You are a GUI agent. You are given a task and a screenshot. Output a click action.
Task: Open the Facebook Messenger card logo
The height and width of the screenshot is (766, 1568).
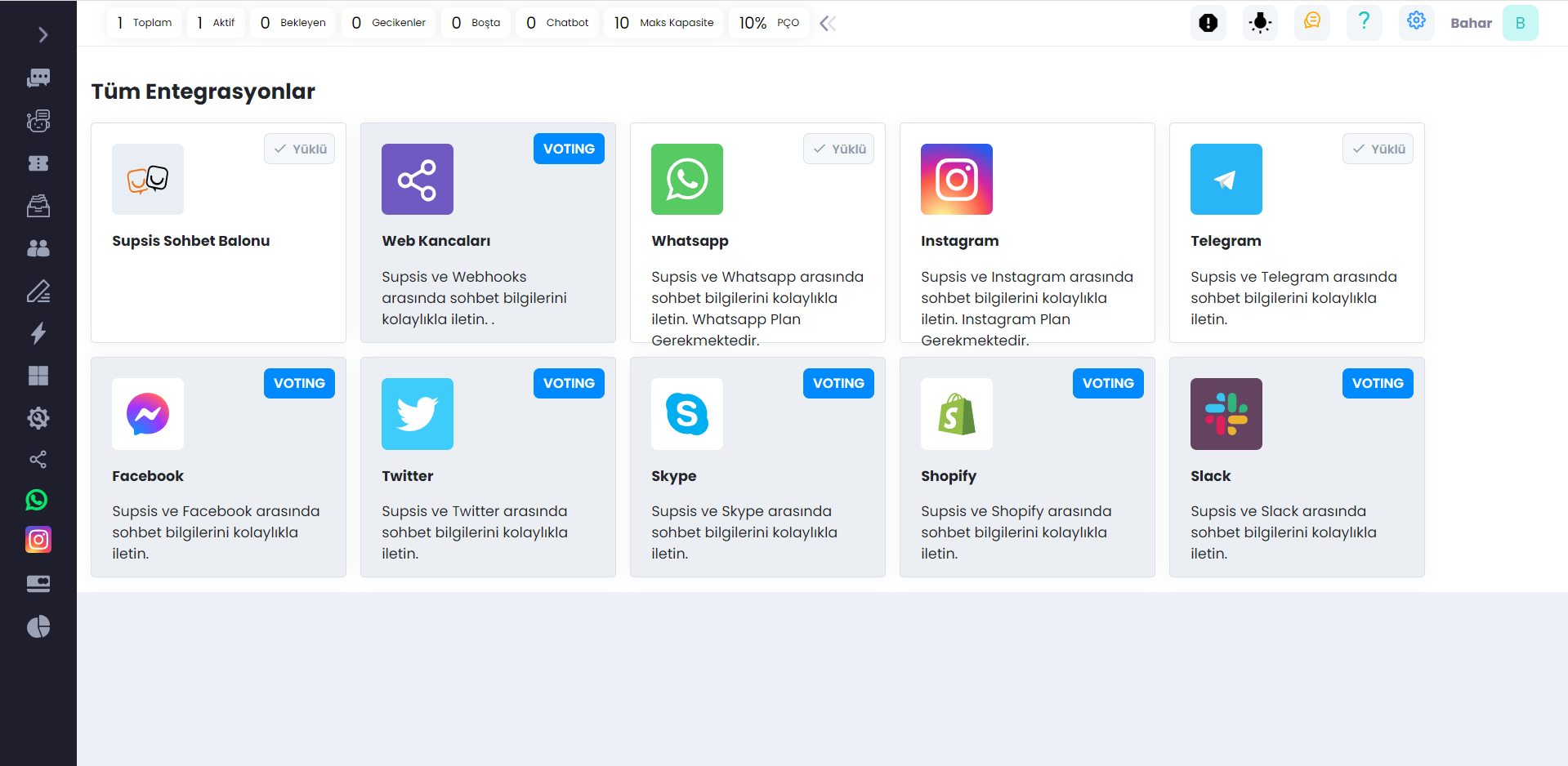tap(148, 413)
